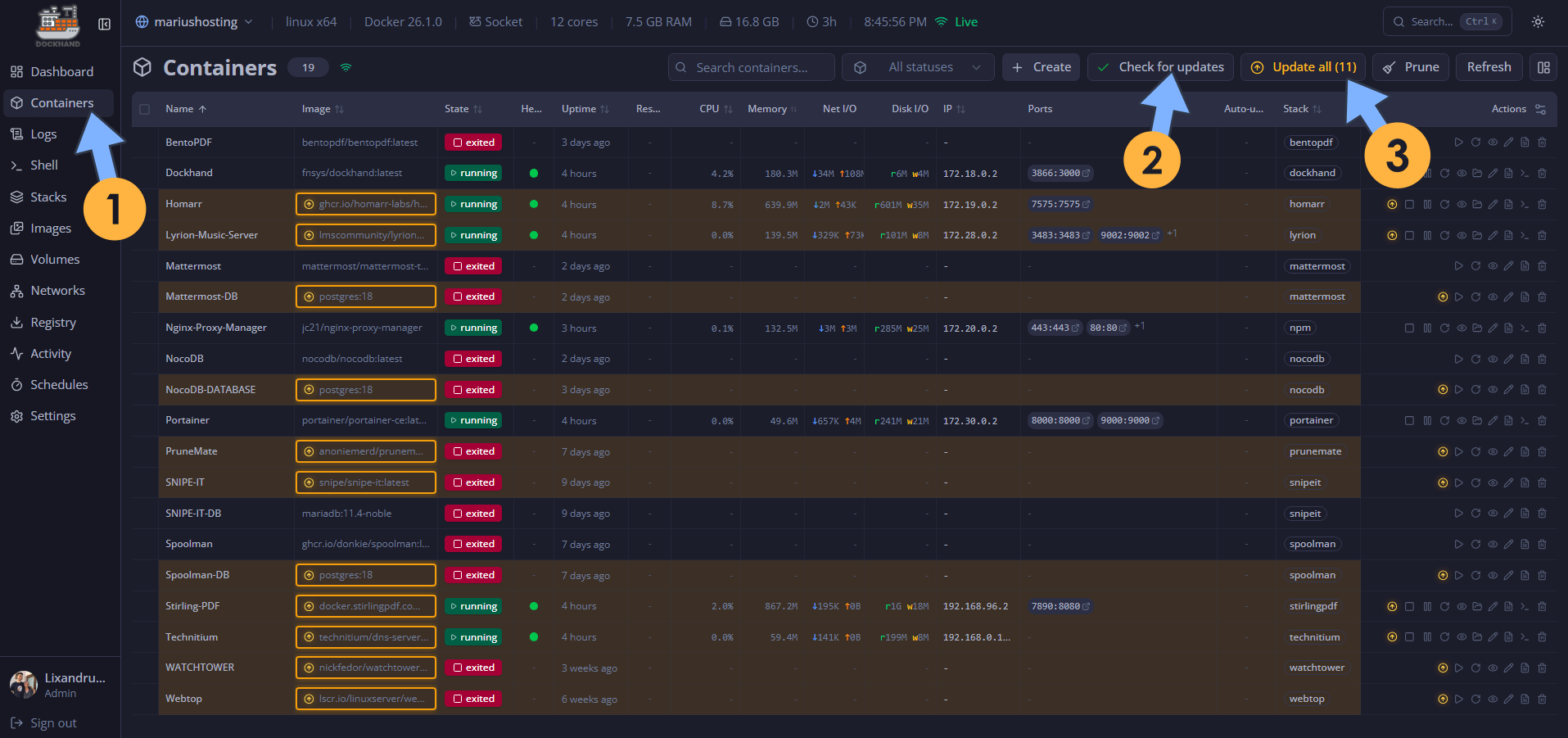The width and height of the screenshot is (1568, 738).
Task: Delete the Webtop container
Action: coord(1543,699)
